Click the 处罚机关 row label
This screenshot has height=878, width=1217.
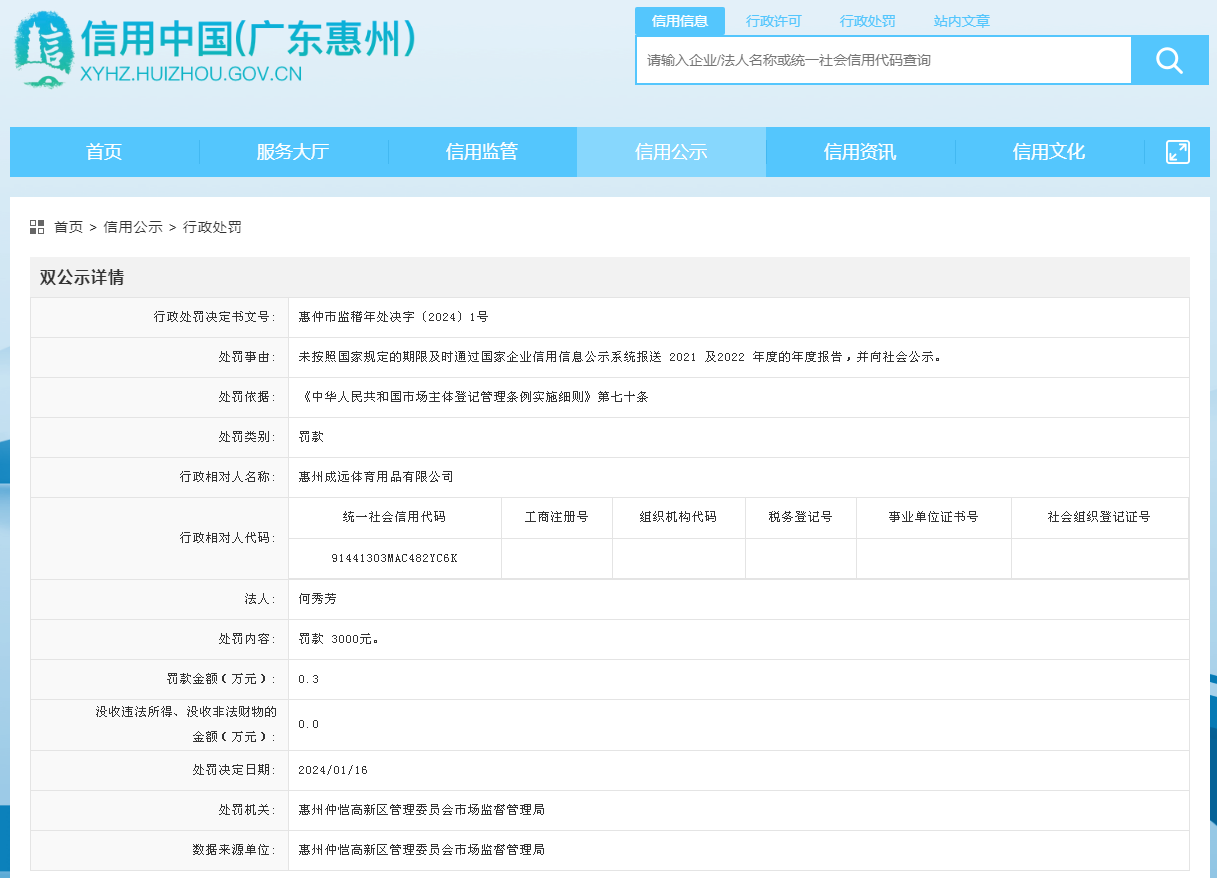pyautogui.click(x=247, y=809)
